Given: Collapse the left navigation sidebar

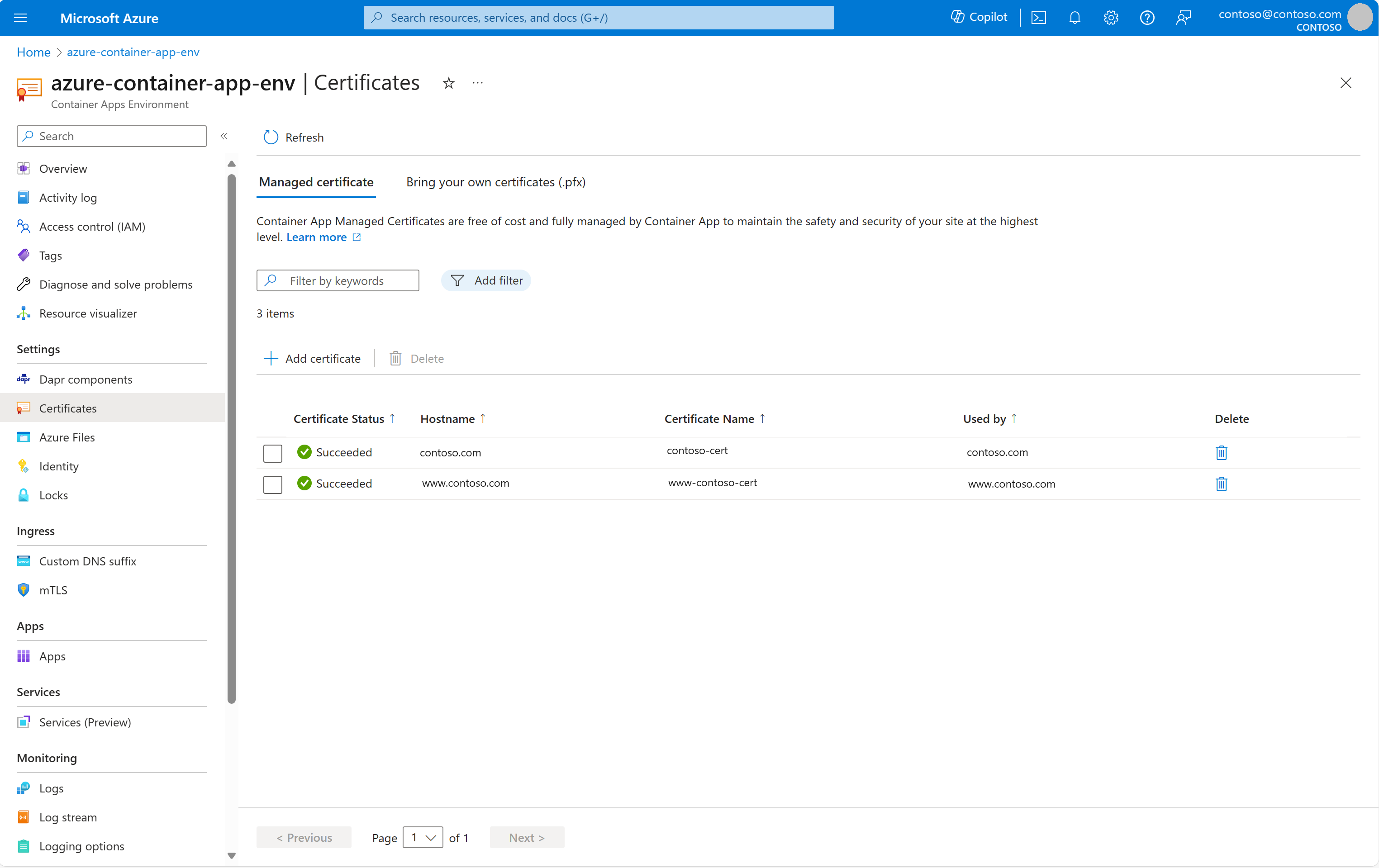Looking at the screenshot, I should (224, 136).
